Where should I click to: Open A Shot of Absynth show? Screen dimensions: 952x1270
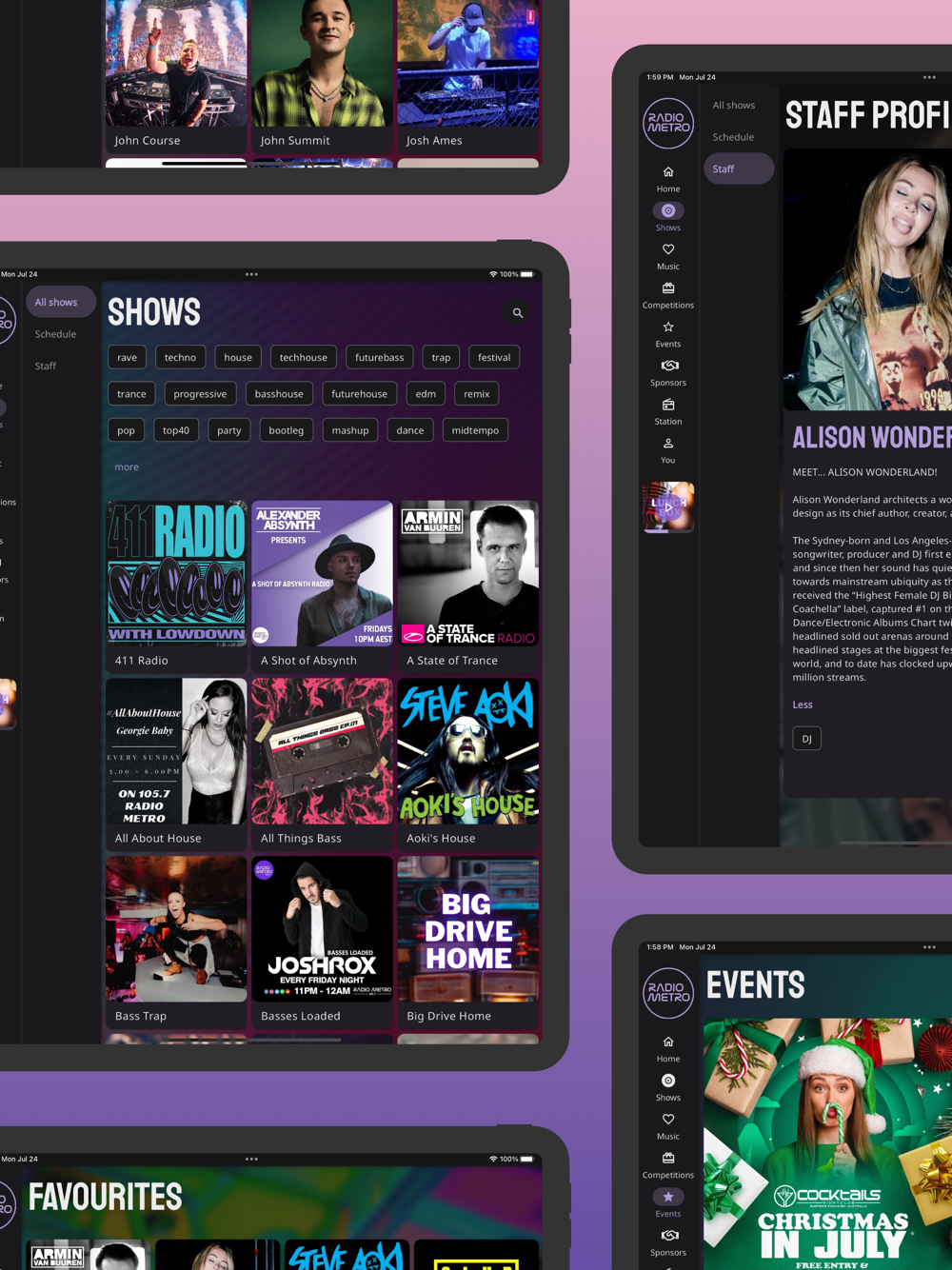click(322, 586)
